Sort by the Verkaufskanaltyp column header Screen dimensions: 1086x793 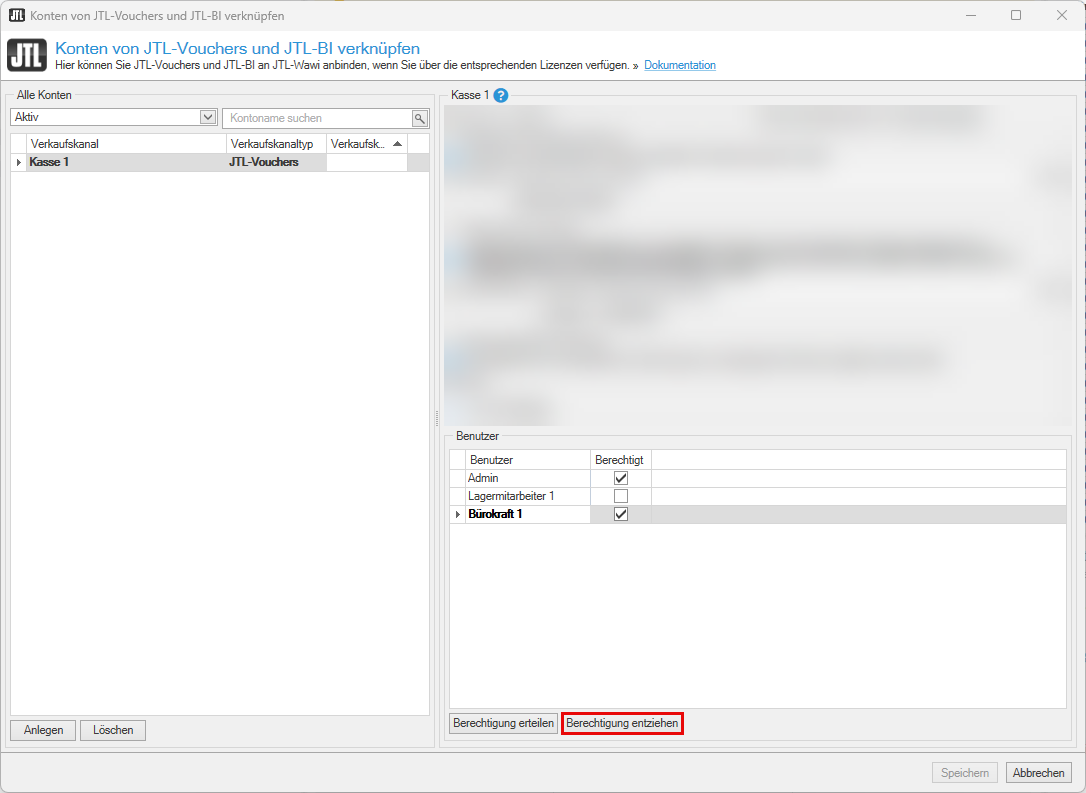point(276,144)
